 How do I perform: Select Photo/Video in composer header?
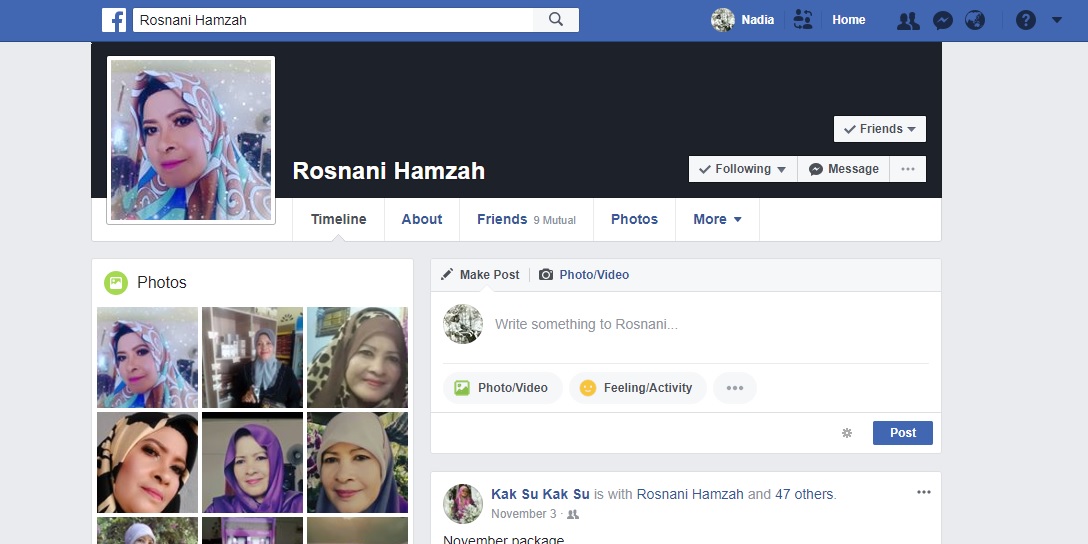tap(594, 275)
